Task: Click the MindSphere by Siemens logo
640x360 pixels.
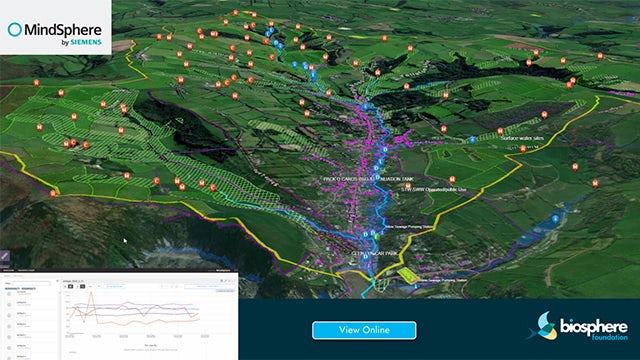Action: (x=55, y=34)
